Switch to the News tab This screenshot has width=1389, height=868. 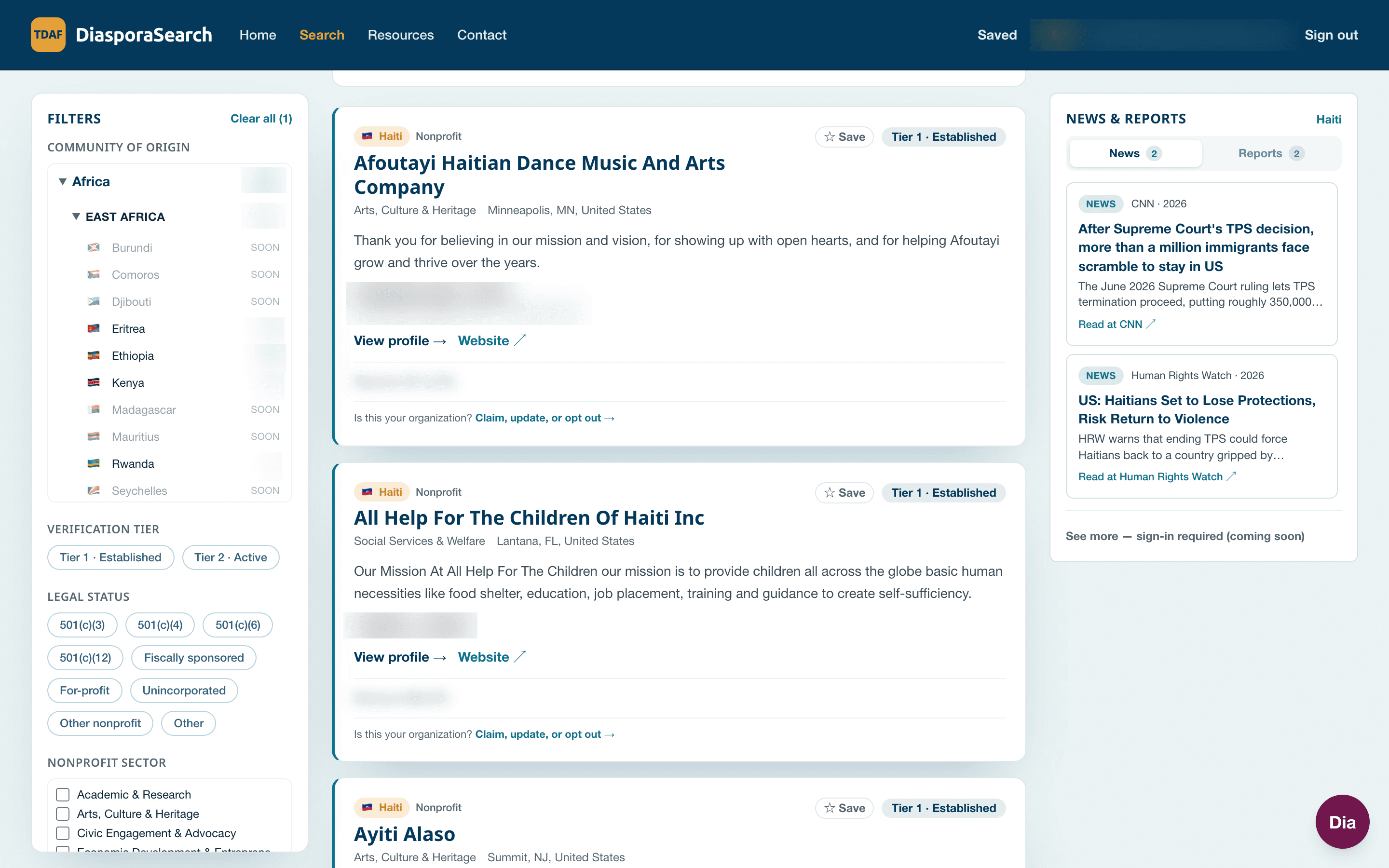[1135, 153]
